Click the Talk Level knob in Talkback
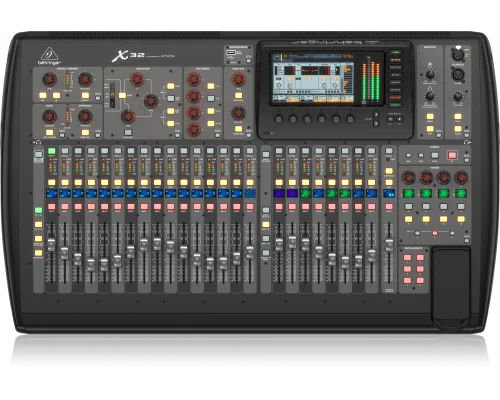The height and width of the screenshot is (400, 500). [x=458, y=97]
